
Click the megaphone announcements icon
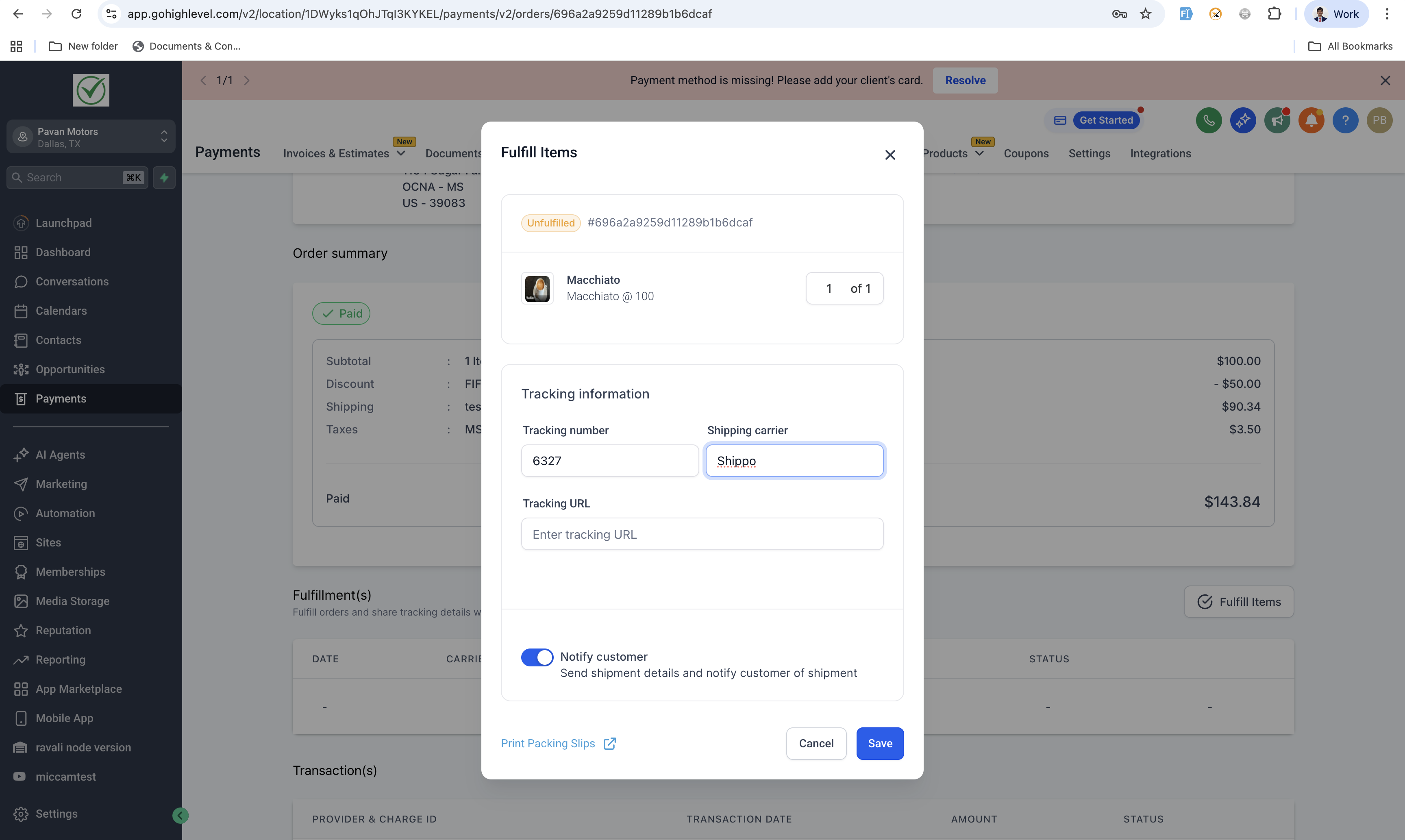click(x=1277, y=121)
